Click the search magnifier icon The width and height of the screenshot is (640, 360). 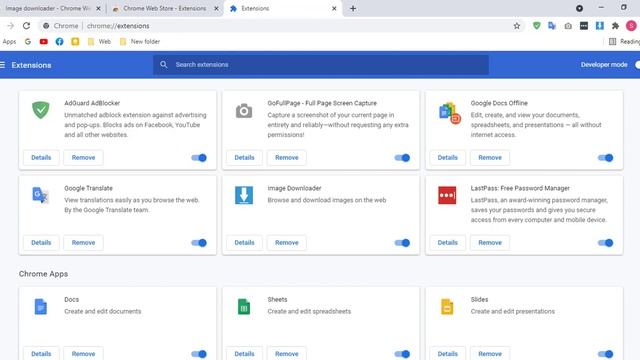[x=164, y=64]
